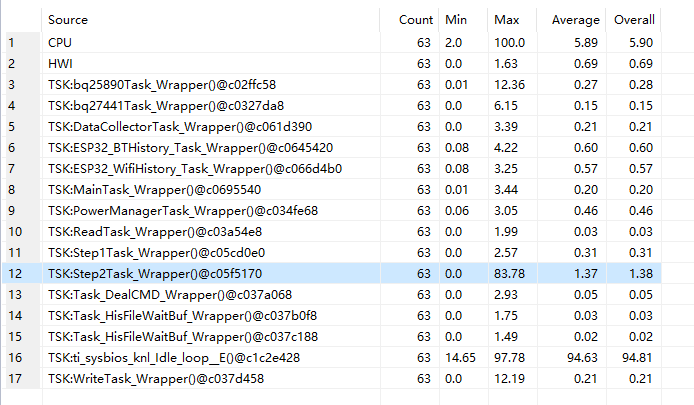Select highlighted TSK:Step2Task_Wrapper()@c05f5170 row
694x405 pixels.
[x=334, y=274]
